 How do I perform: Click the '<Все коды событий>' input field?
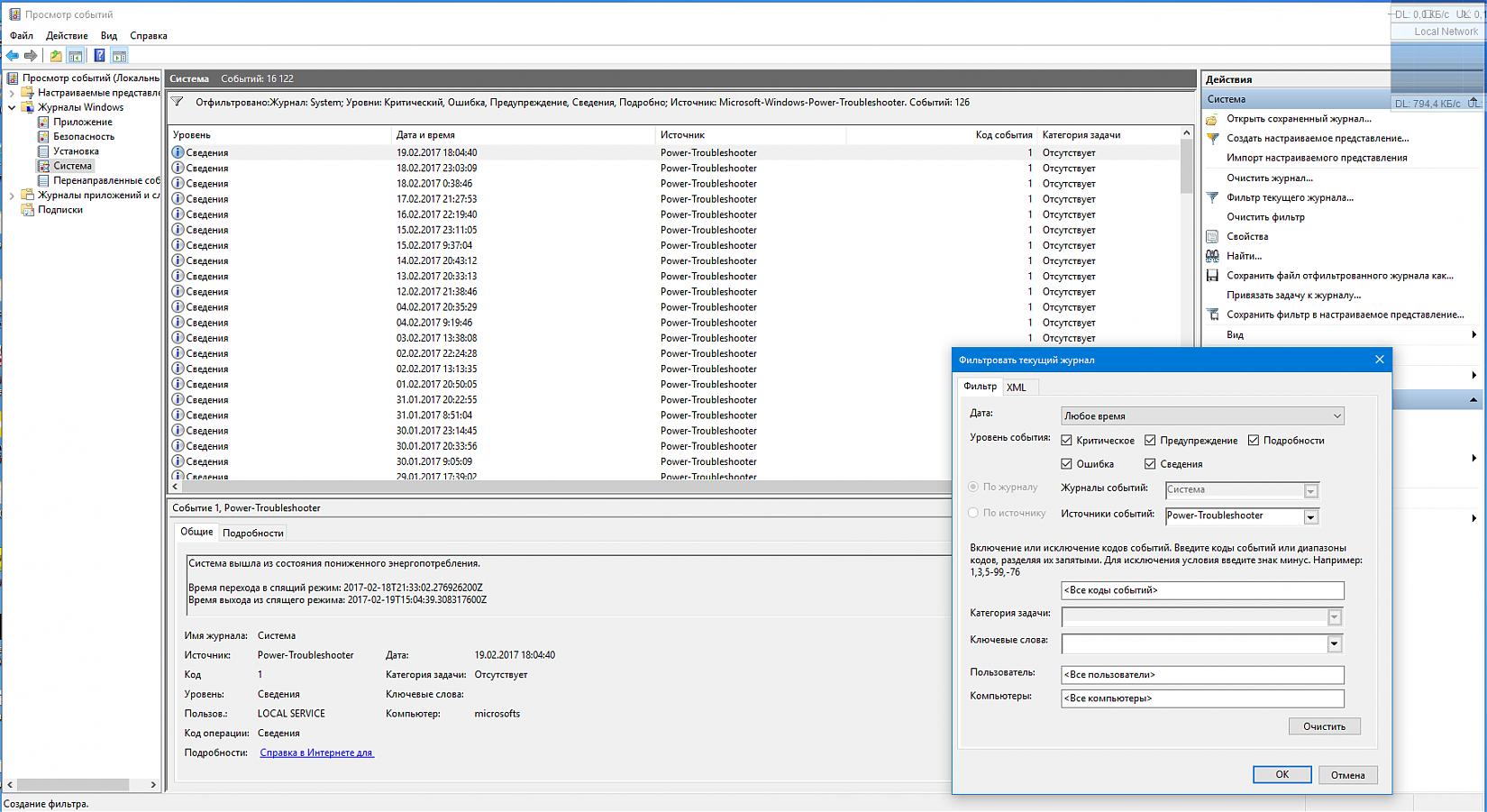pyautogui.click(x=1202, y=590)
